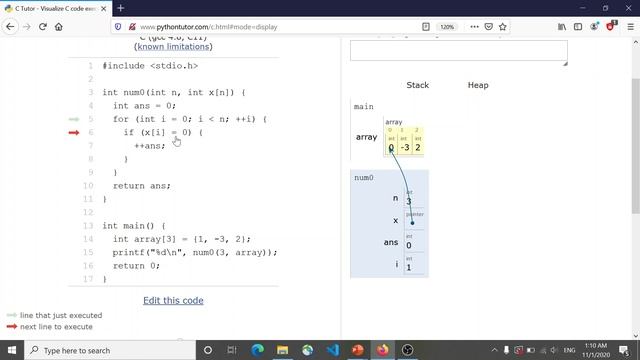The width and height of the screenshot is (640, 360).
Task: Open the Edit this code link
Action: pyautogui.click(x=173, y=300)
